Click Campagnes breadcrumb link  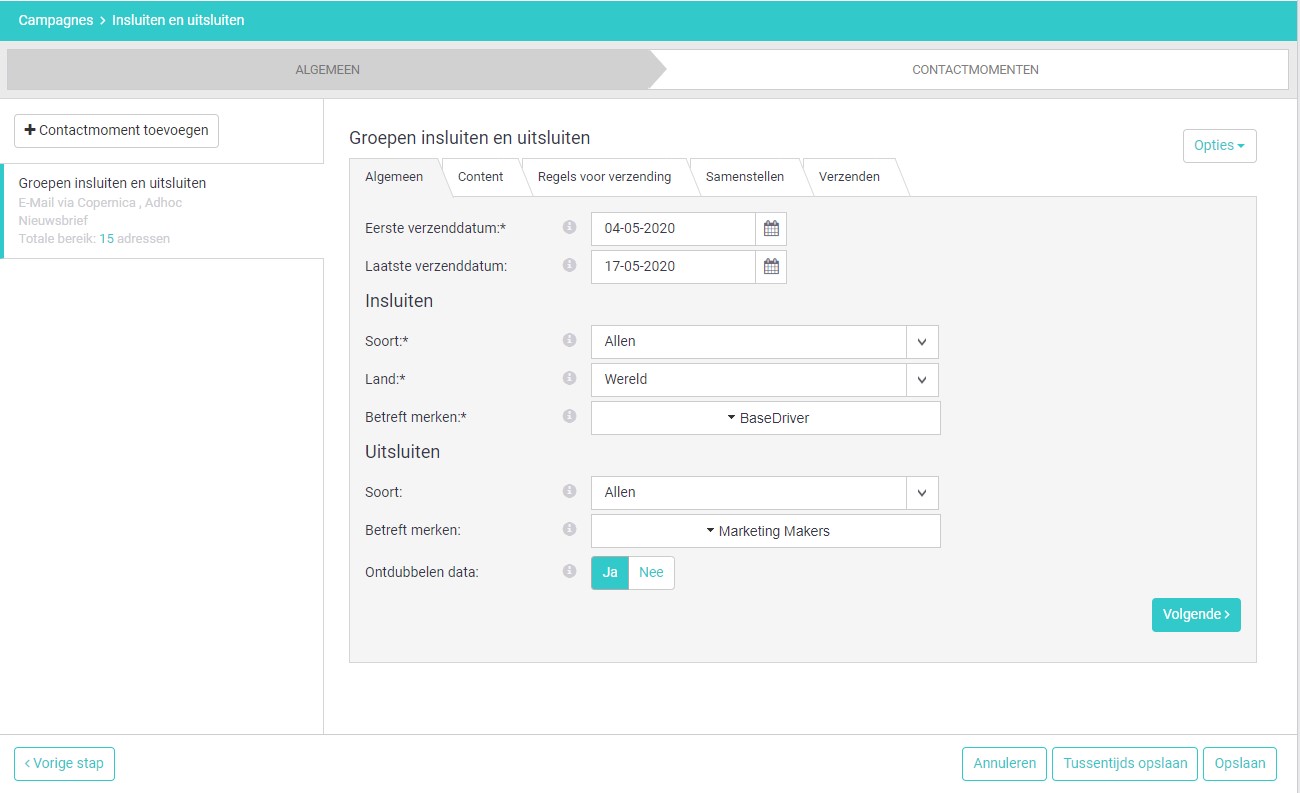(x=56, y=20)
